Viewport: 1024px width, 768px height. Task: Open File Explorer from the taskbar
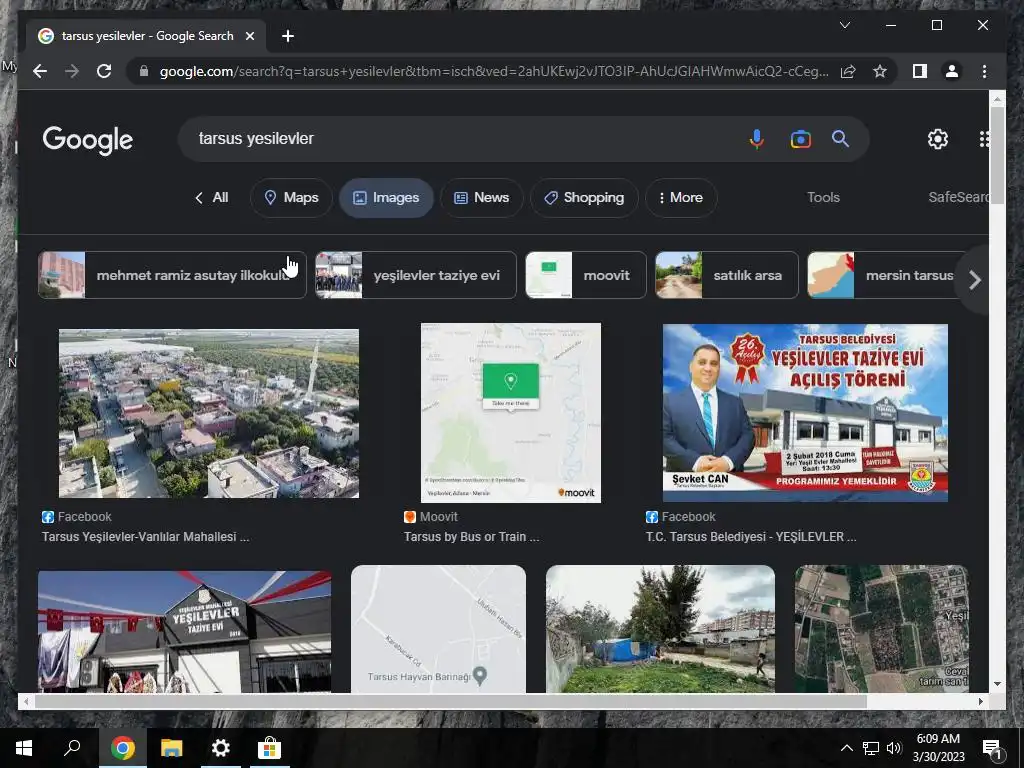pyautogui.click(x=172, y=748)
